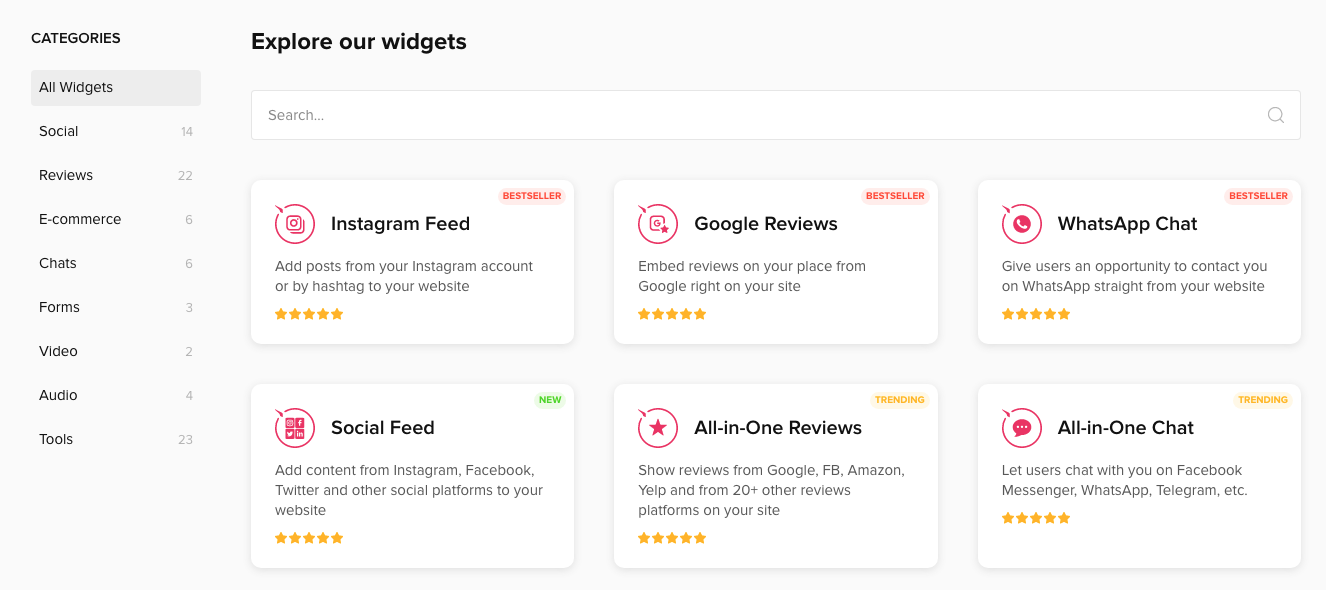This screenshot has height=590, width=1326.
Task: Choose the Chats category
Action: [58, 264]
